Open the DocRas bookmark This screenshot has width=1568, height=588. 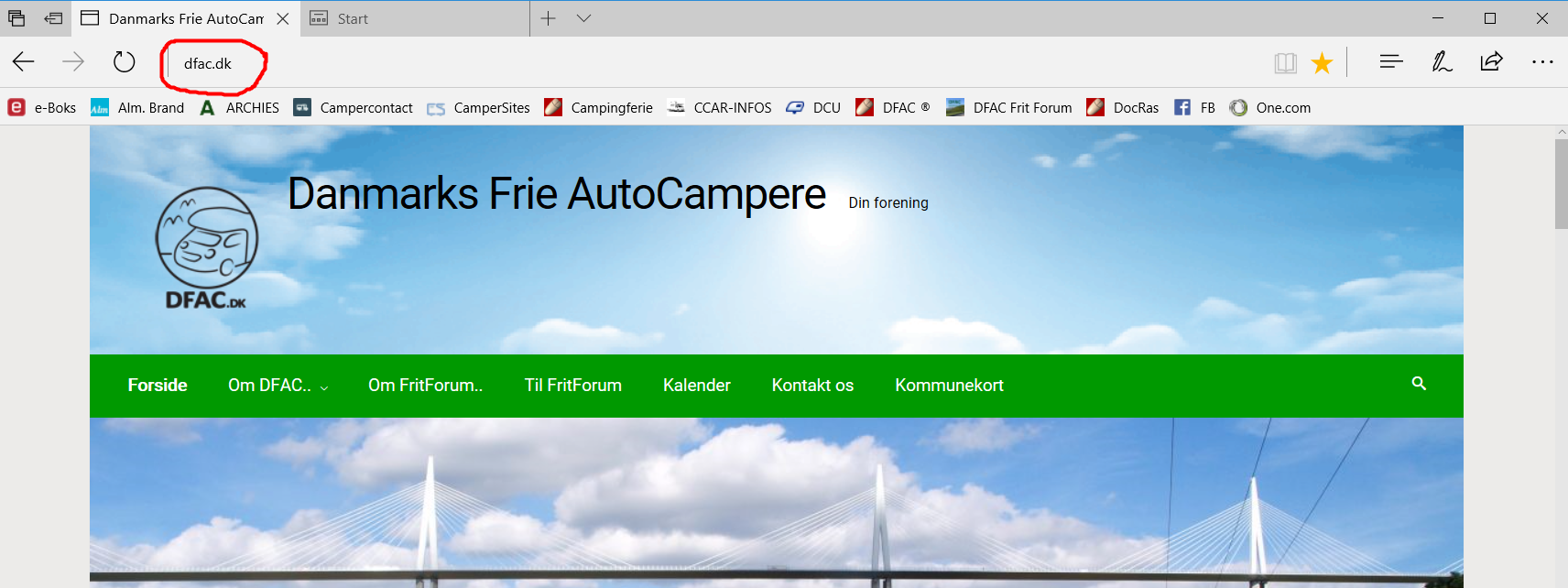point(1123,108)
